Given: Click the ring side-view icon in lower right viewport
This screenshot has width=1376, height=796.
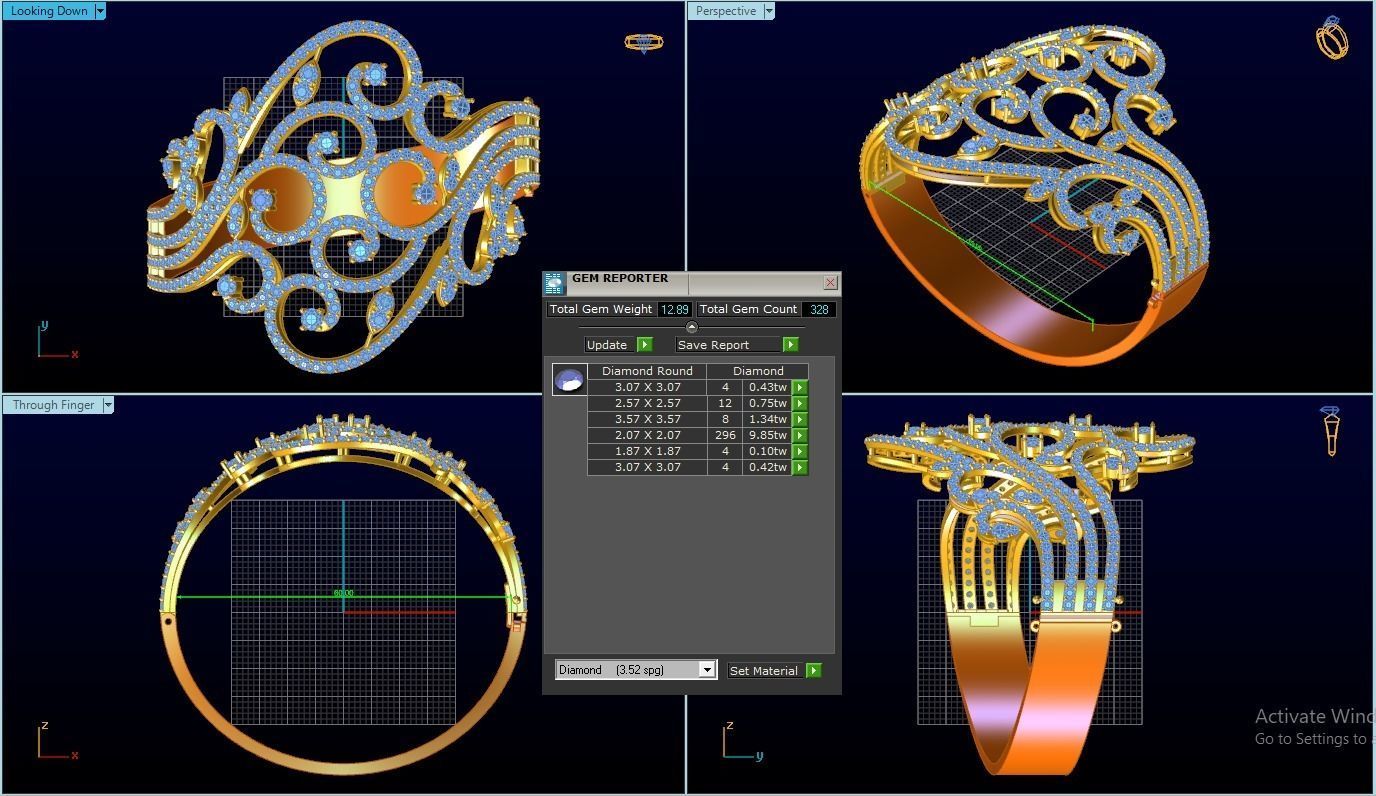Looking at the screenshot, I should (1330, 431).
